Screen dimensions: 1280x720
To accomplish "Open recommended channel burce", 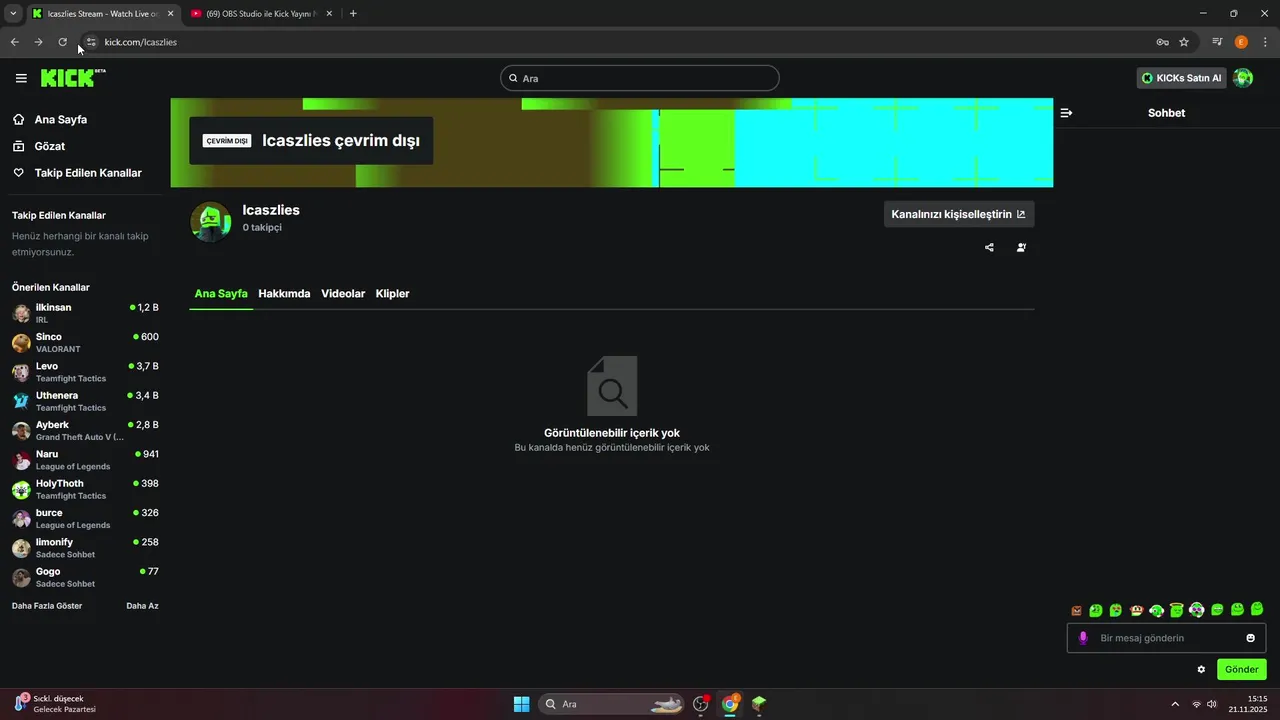I will [85, 519].
